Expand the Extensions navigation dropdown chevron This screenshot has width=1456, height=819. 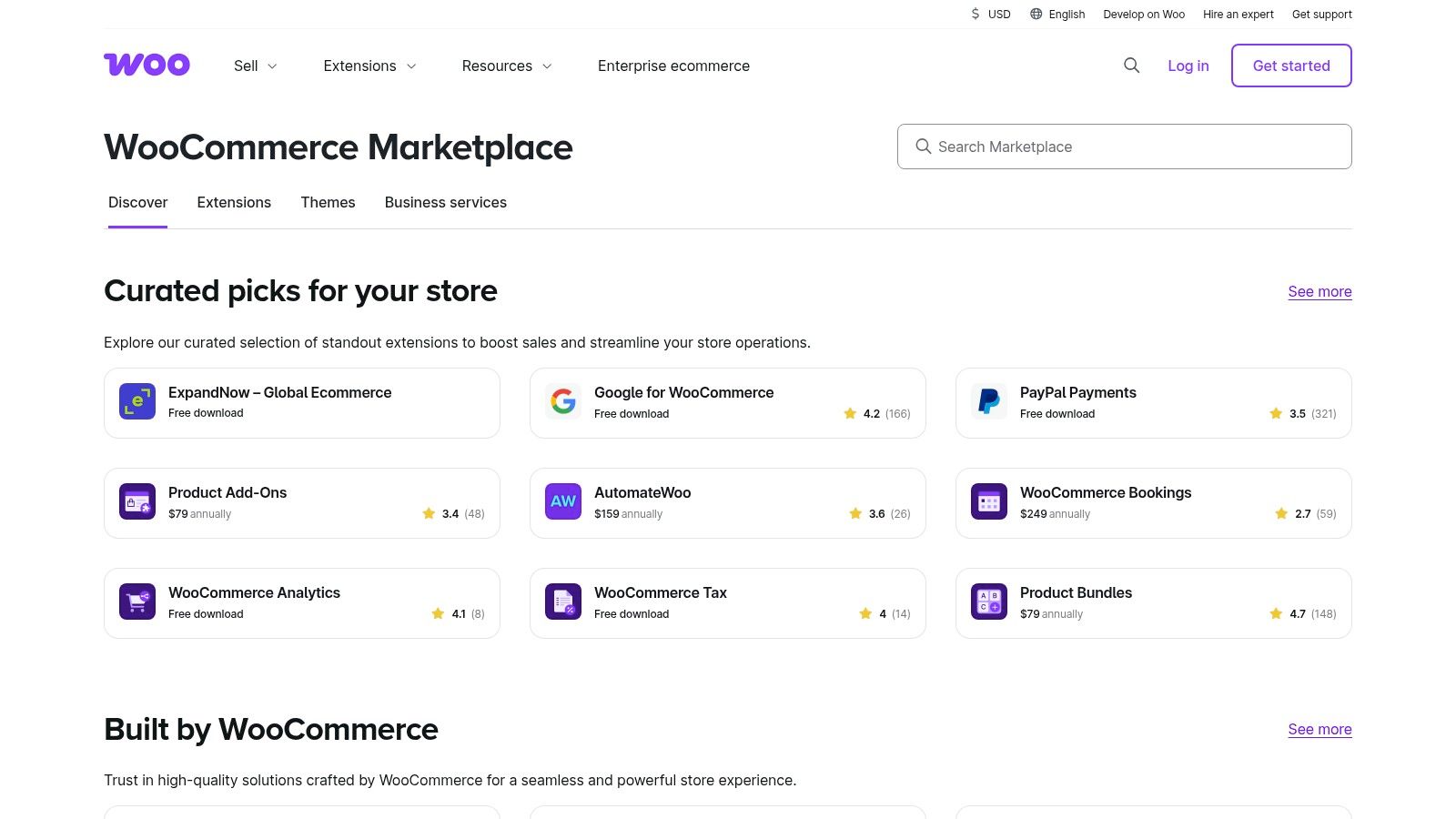(411, 66)
